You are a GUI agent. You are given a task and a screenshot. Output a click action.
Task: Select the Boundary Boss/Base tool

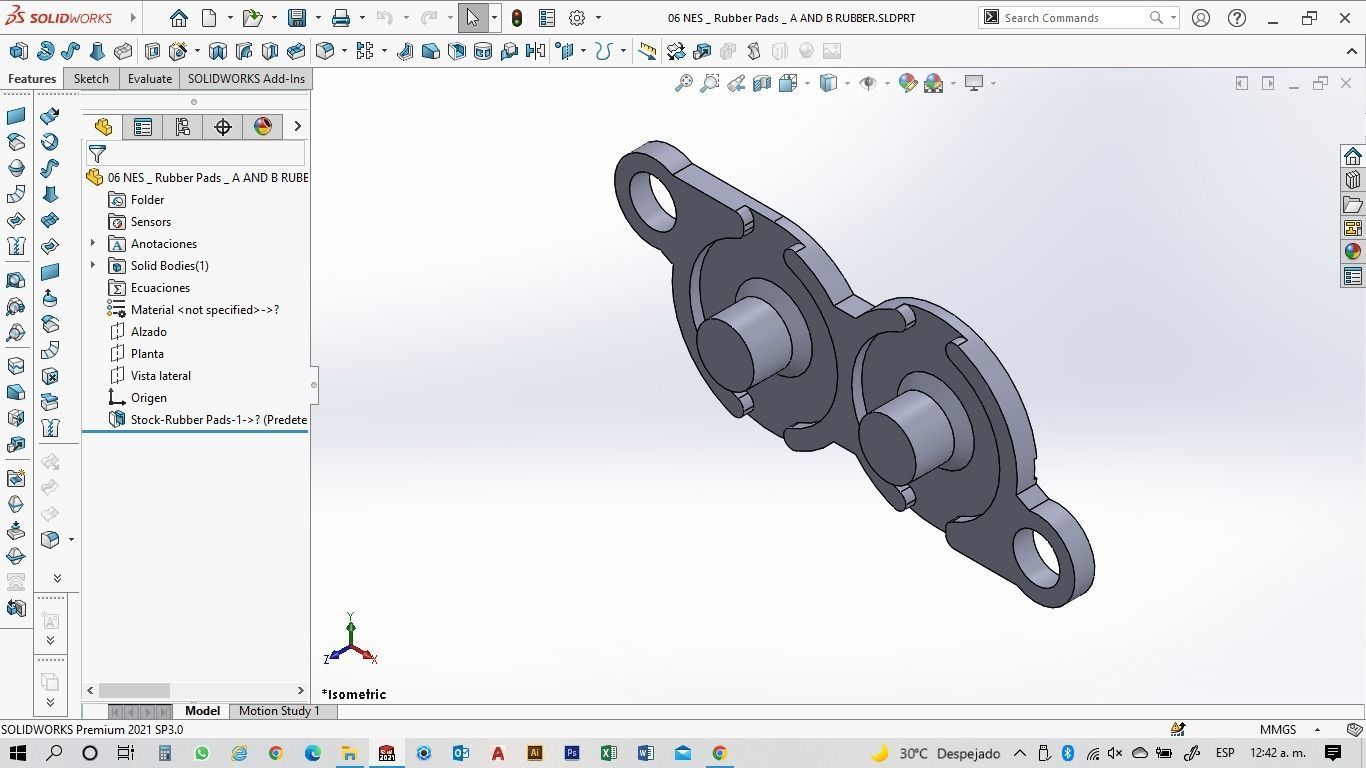tap(123, 51)
